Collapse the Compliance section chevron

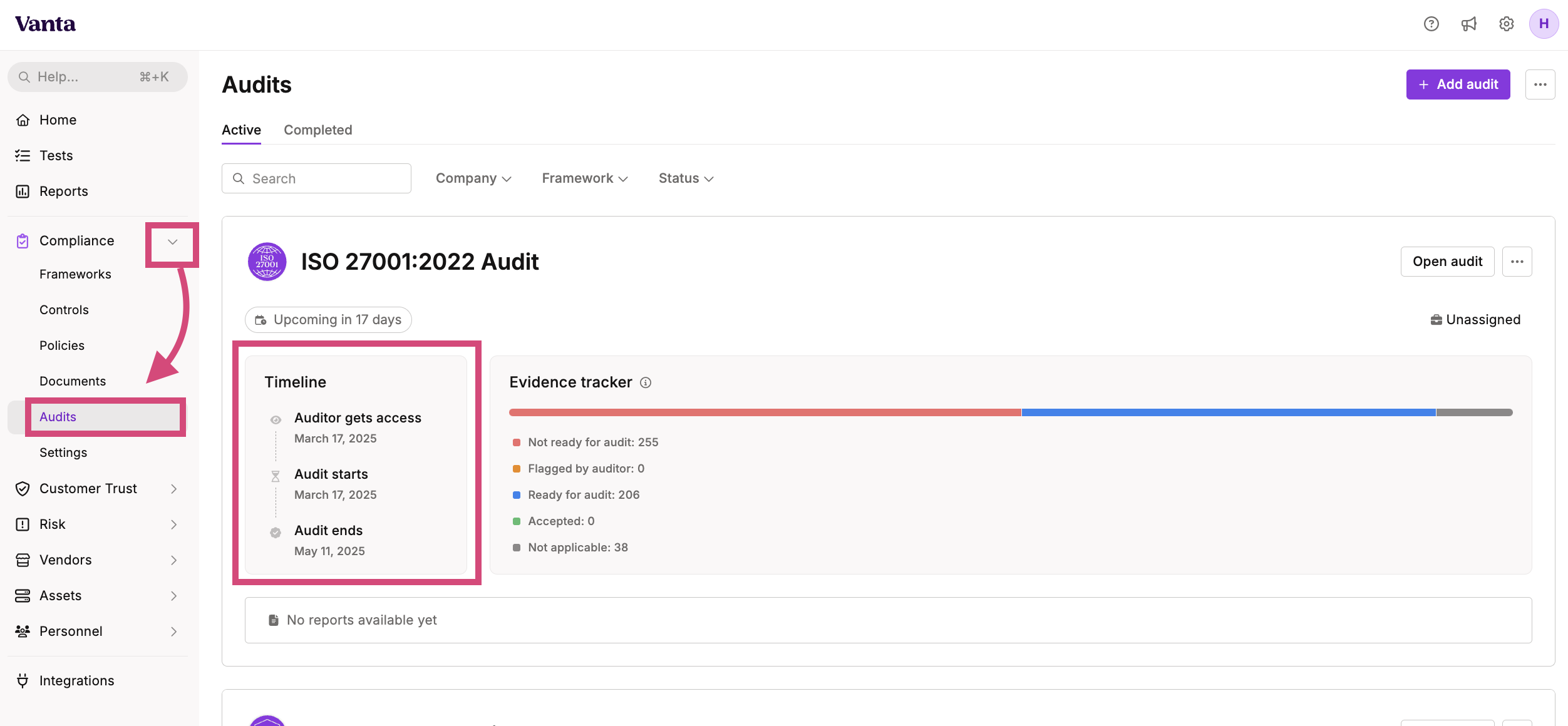pos(173,242)
